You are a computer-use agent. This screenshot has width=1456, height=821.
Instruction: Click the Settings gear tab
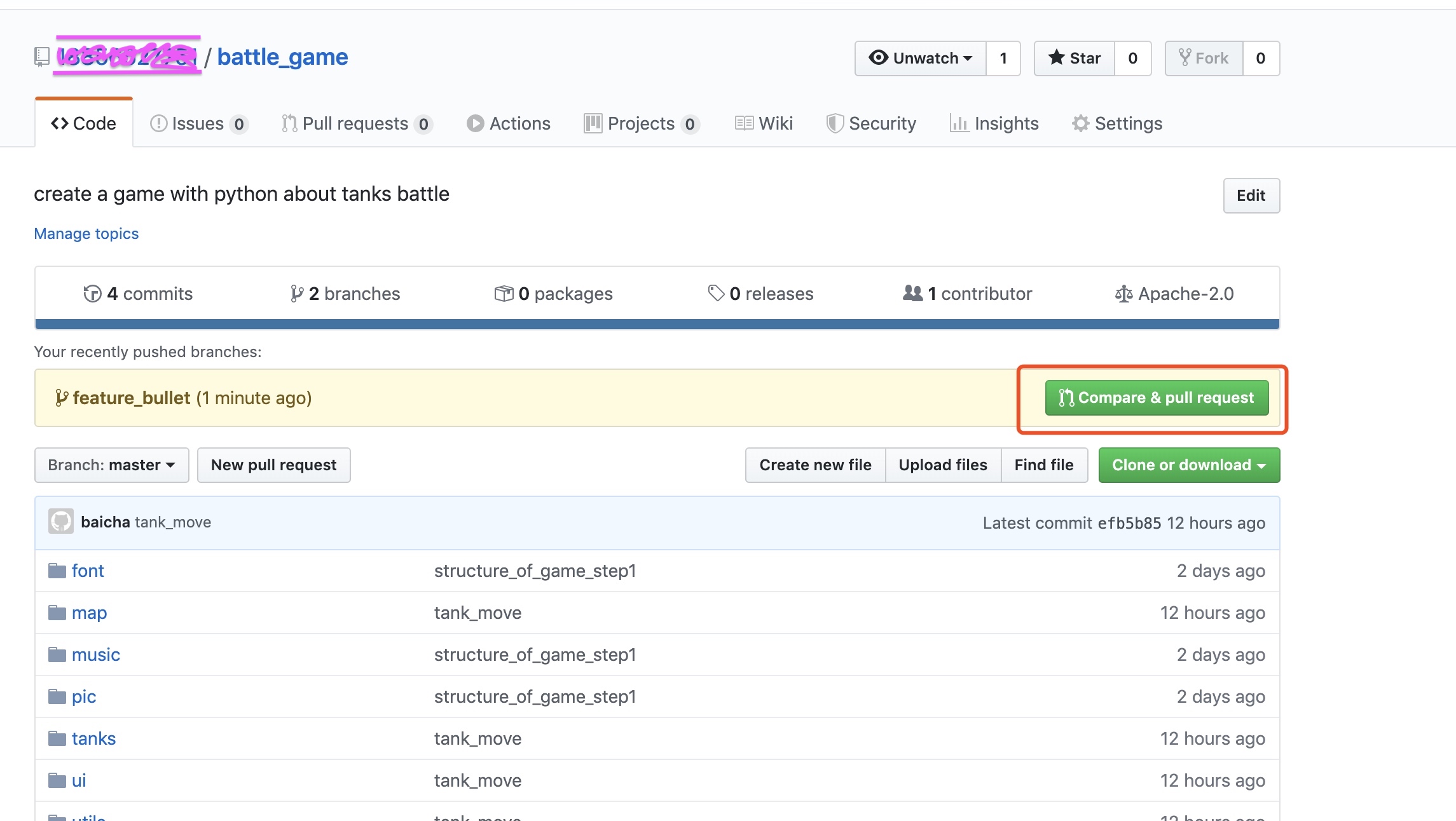(x=1117, y=123)
